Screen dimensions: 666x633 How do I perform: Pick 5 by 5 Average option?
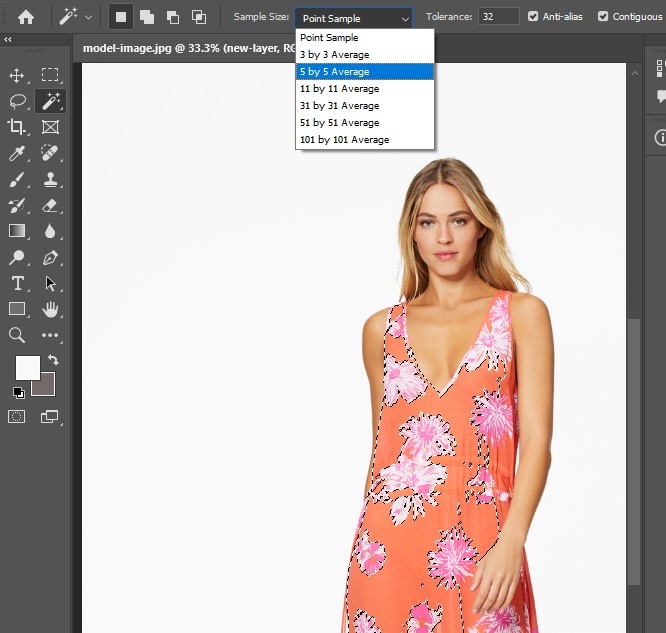coord(365,71)
